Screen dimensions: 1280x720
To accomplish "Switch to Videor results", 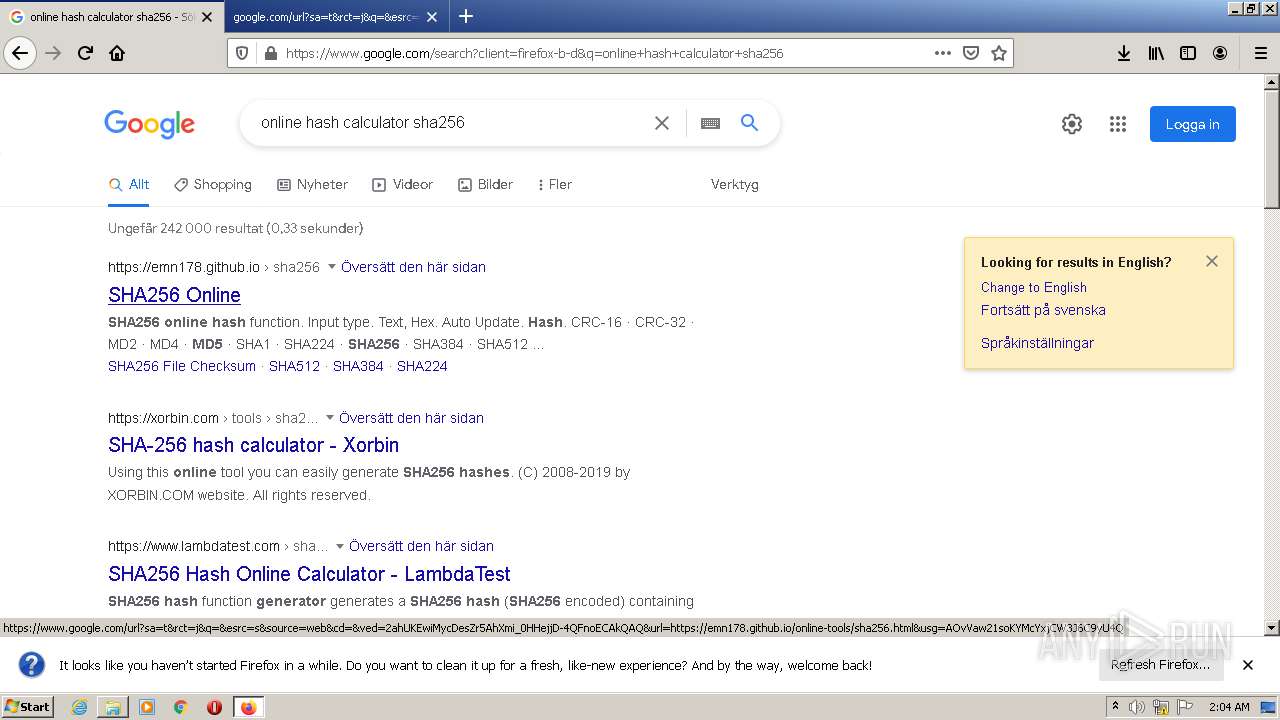I will (403, 184).
